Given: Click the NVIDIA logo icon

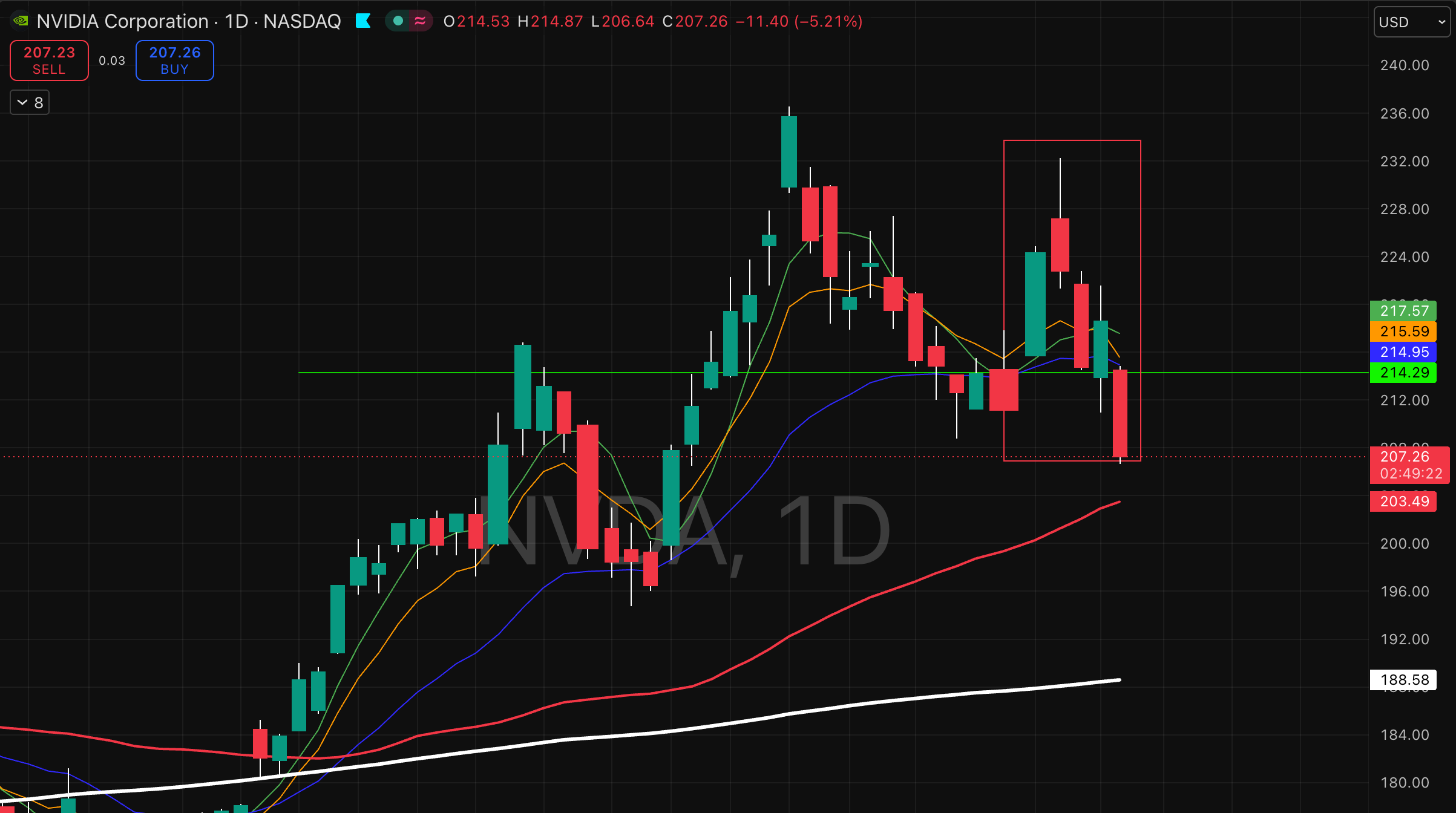Looking at the screenshot, I should pos(20,21).
